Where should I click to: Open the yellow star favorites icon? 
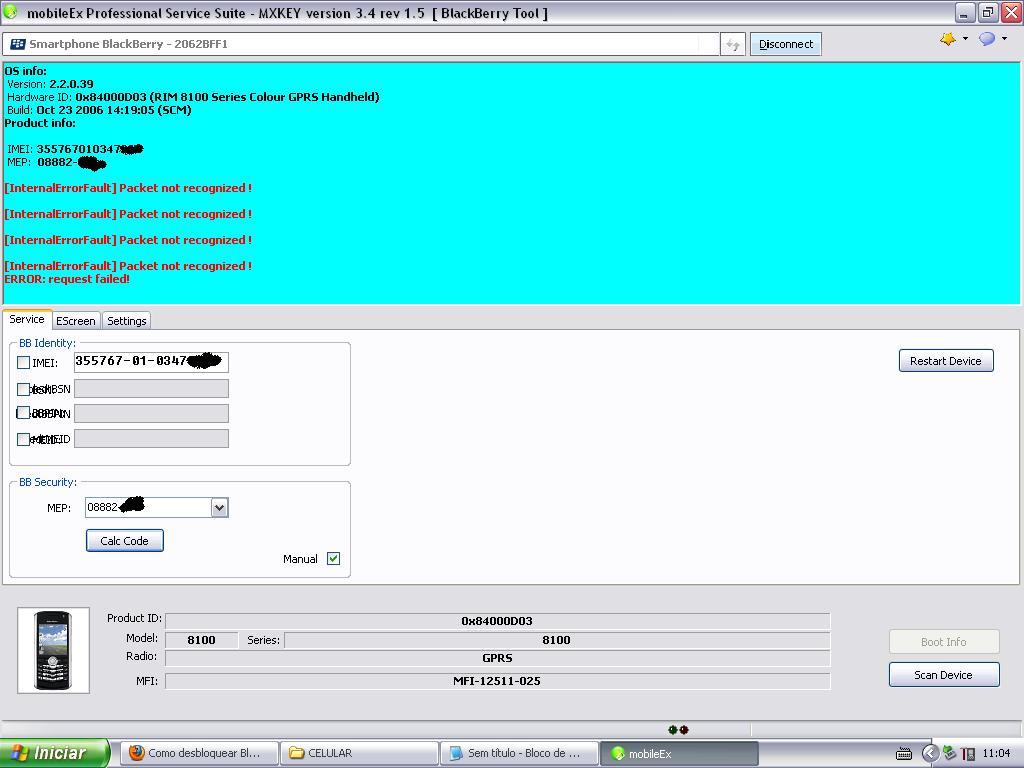(x=948, y=39)
